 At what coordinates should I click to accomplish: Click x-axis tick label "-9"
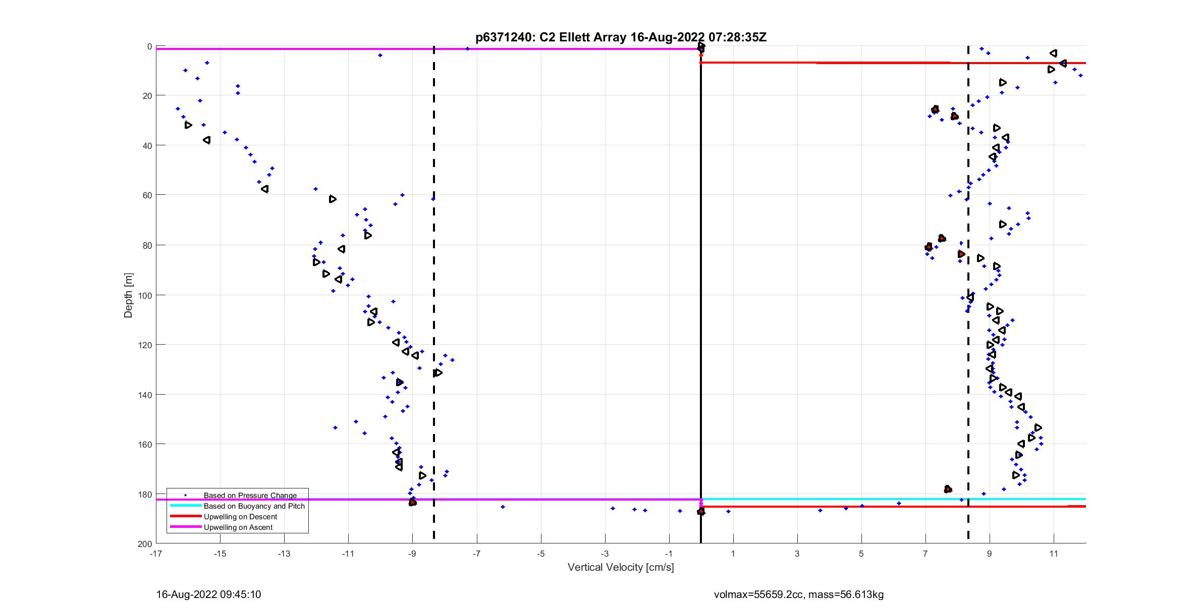point(412,553)
